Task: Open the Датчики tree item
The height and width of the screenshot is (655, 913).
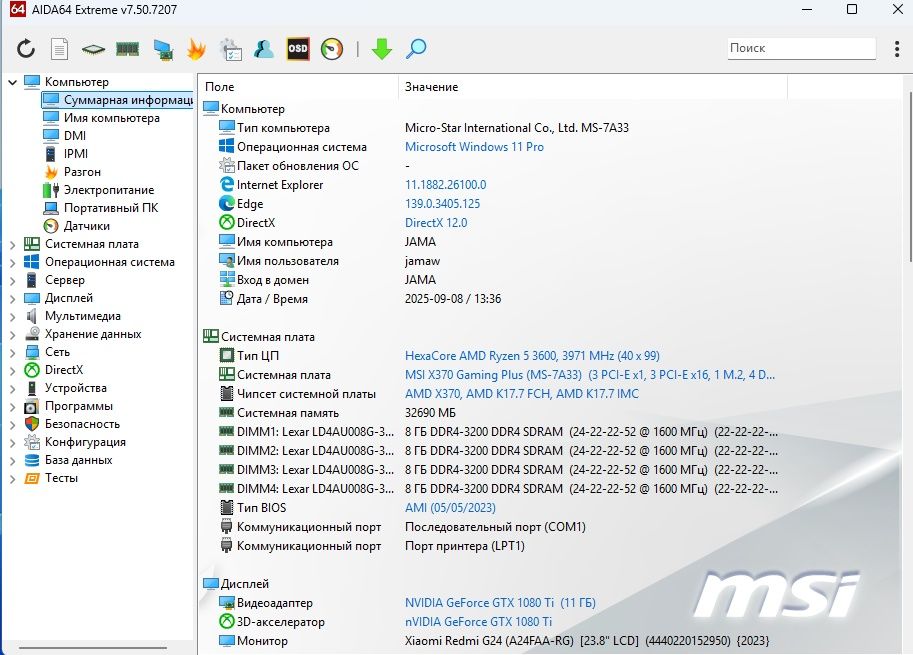Action: pyautogui.click(x=87, y=226)
